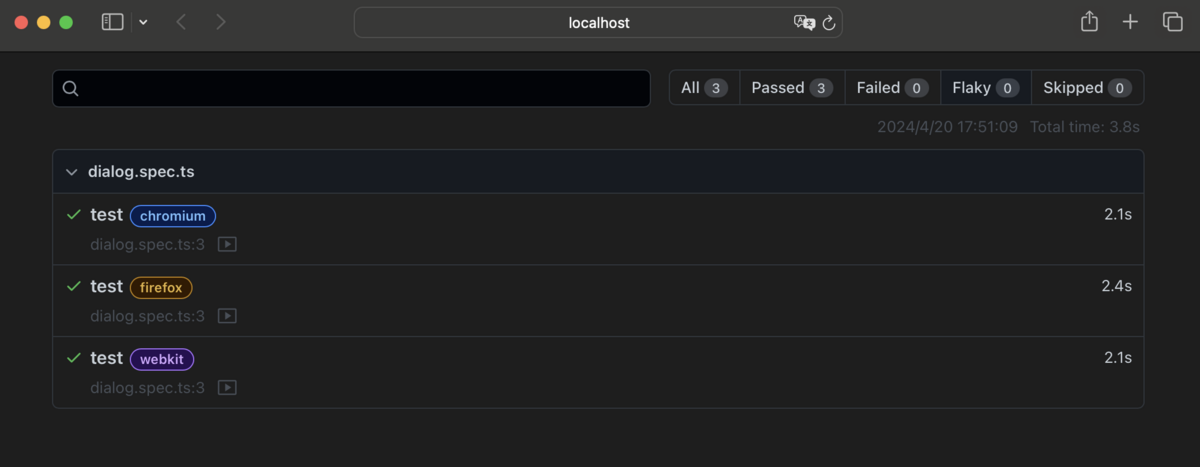Open video for firefox test
Image resolution: width=1200 pixels, height=467 pixels.
click(228, 316)
